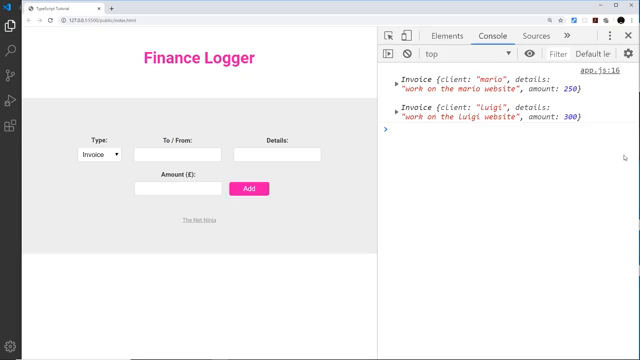Open VS Code Search in sidebar
This screenshot has width=640, height=360.
[10, 51]
